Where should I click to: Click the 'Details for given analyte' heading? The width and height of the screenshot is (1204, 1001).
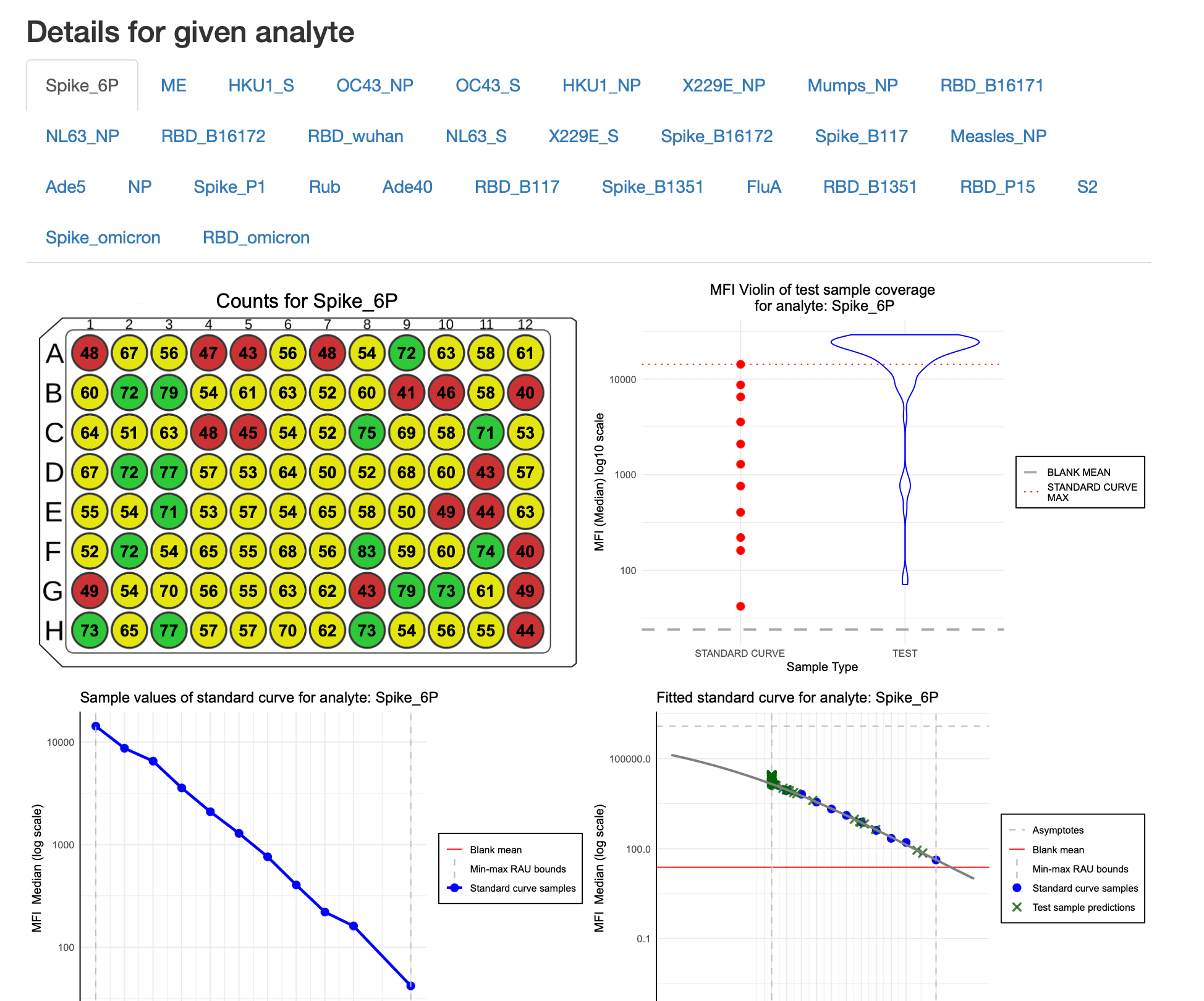[x=190, y=32]
